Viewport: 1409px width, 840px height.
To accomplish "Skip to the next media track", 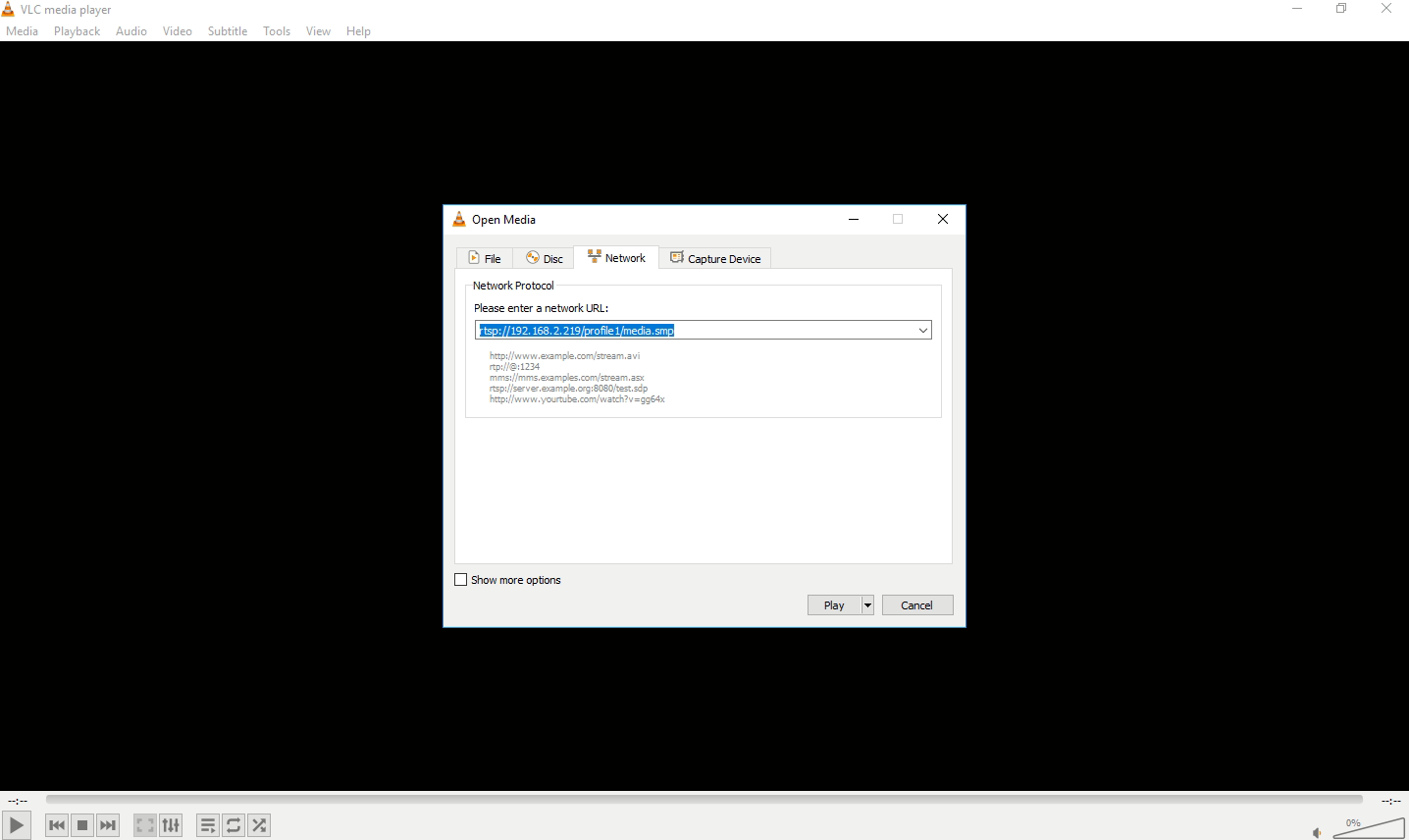I will [x=108, y=825].
